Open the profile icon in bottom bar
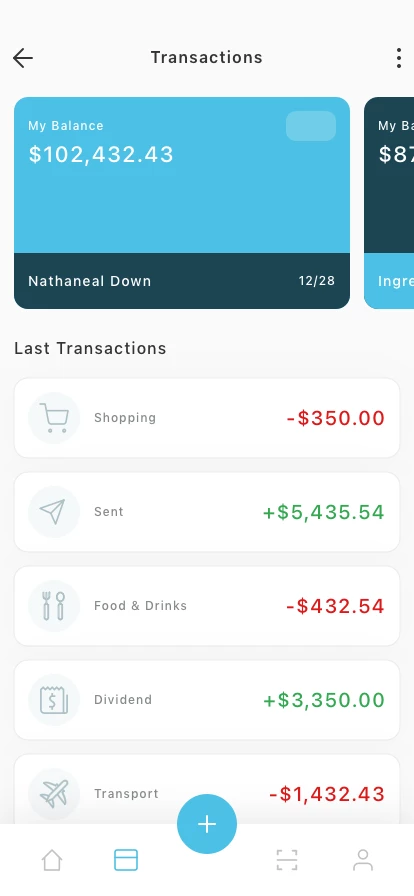414x896 pixels. point(363,860)
